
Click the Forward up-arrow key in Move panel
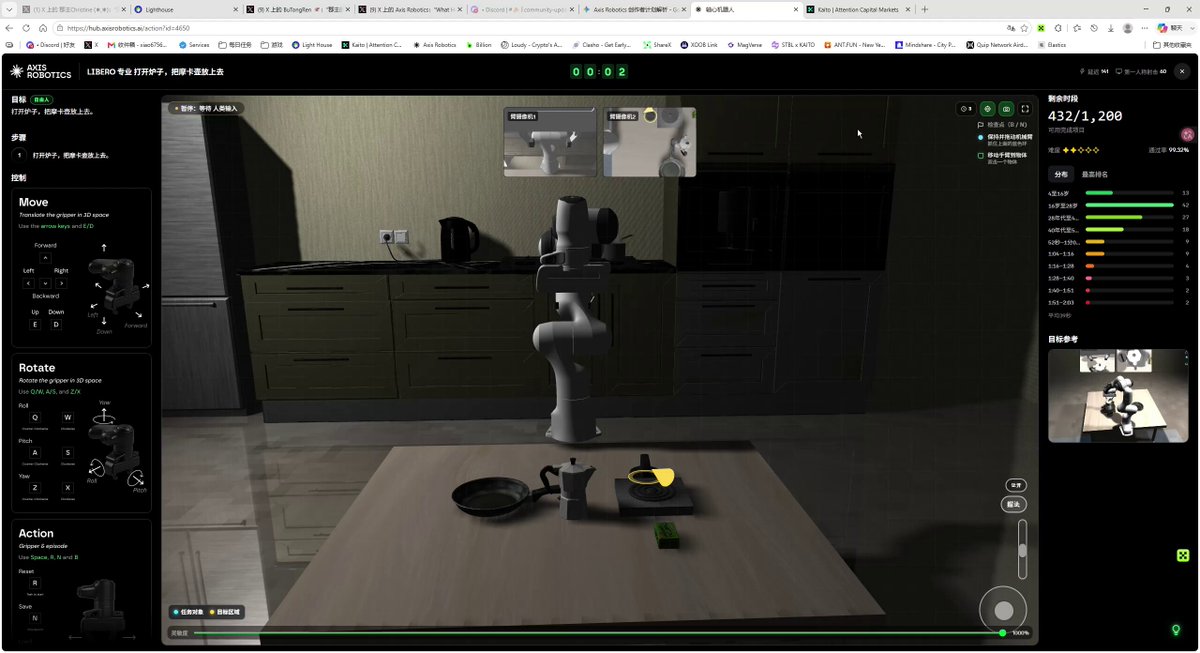coord(45,258)
